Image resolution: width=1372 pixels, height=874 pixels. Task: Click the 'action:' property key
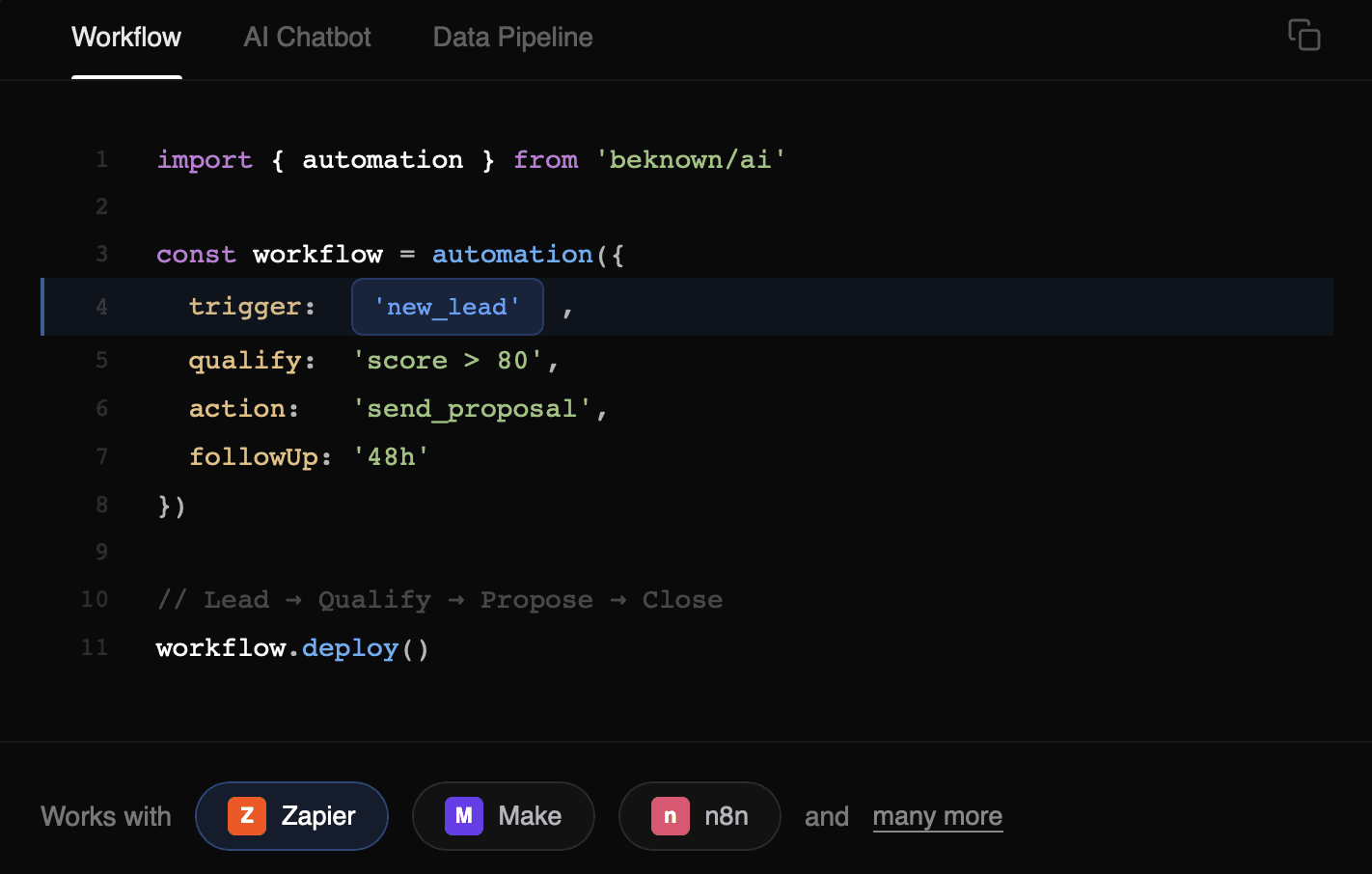coord(244,409)
